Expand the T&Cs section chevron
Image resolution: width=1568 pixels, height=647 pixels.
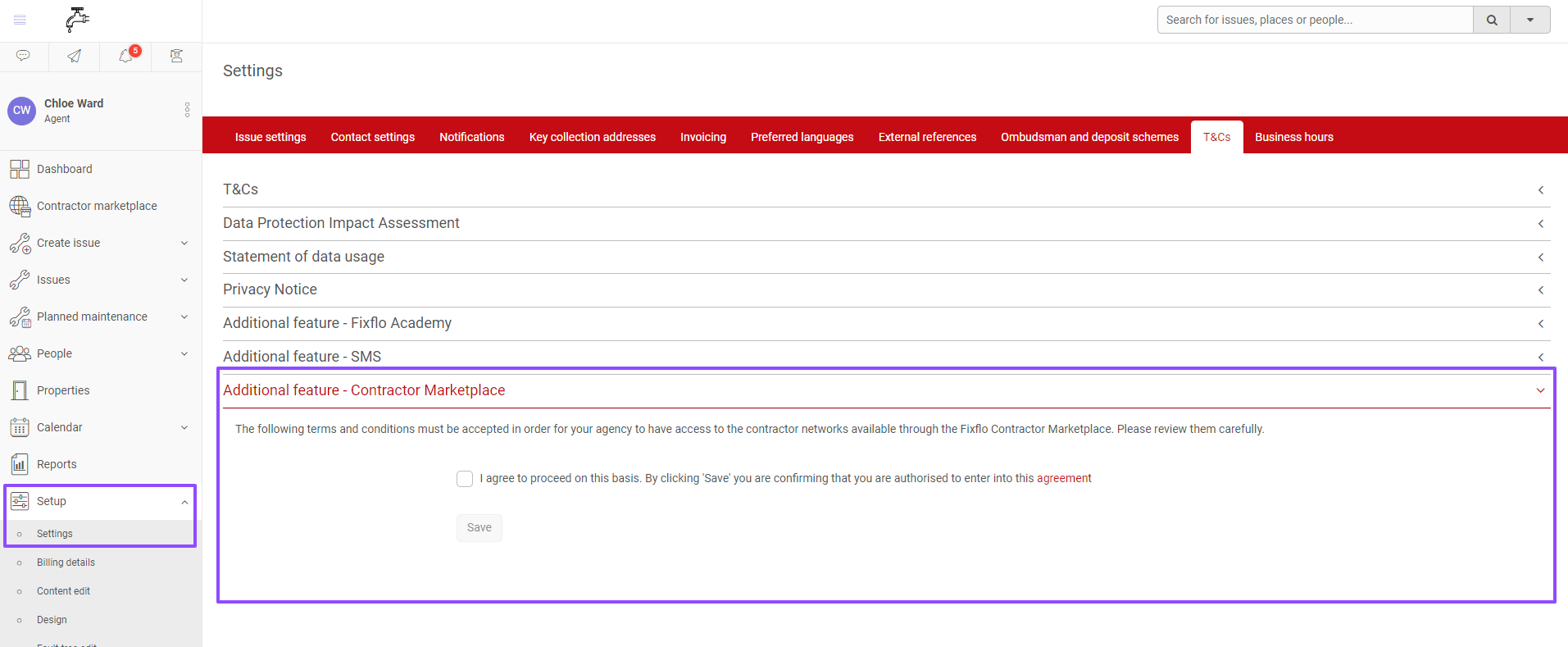coord(1541,190)
